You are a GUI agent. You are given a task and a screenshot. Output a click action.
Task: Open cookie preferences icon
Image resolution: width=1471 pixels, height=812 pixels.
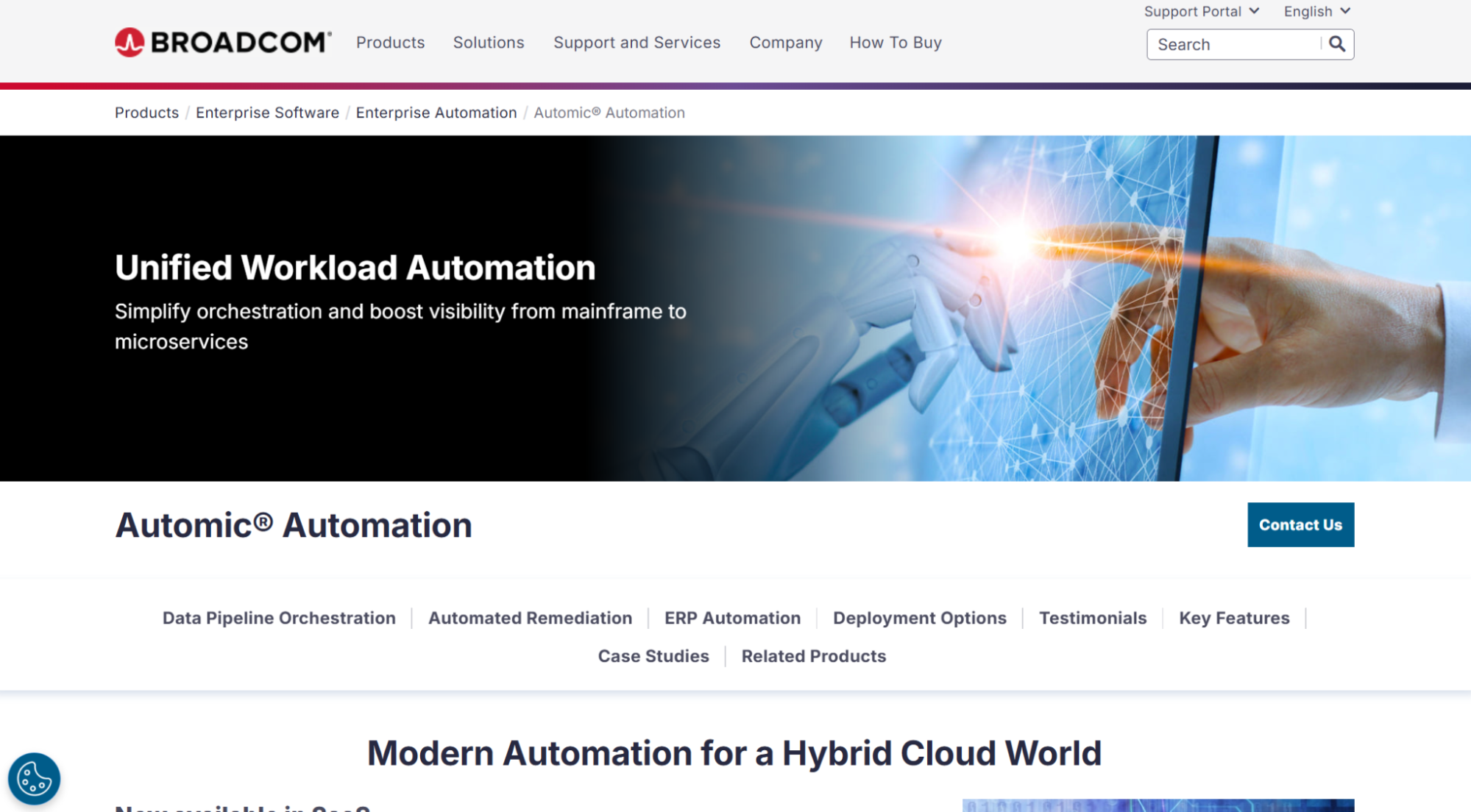pos(34,778)
